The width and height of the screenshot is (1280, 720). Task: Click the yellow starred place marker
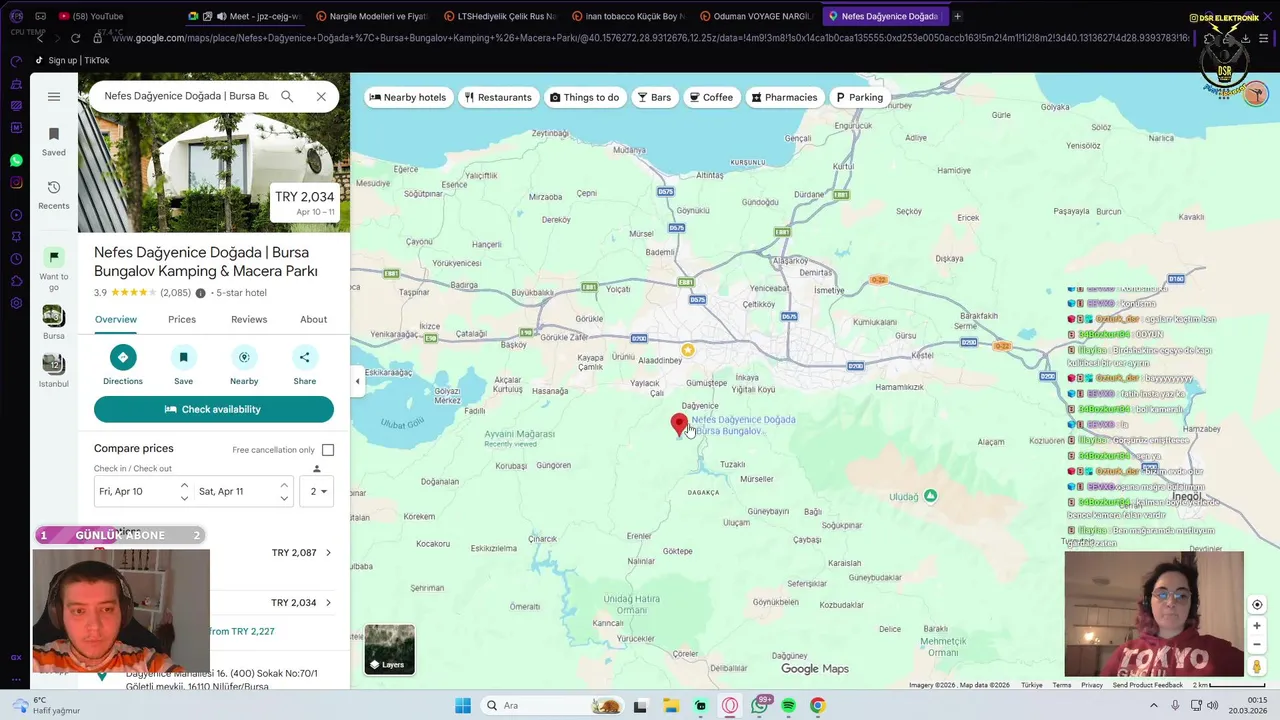tap(688, 350)
